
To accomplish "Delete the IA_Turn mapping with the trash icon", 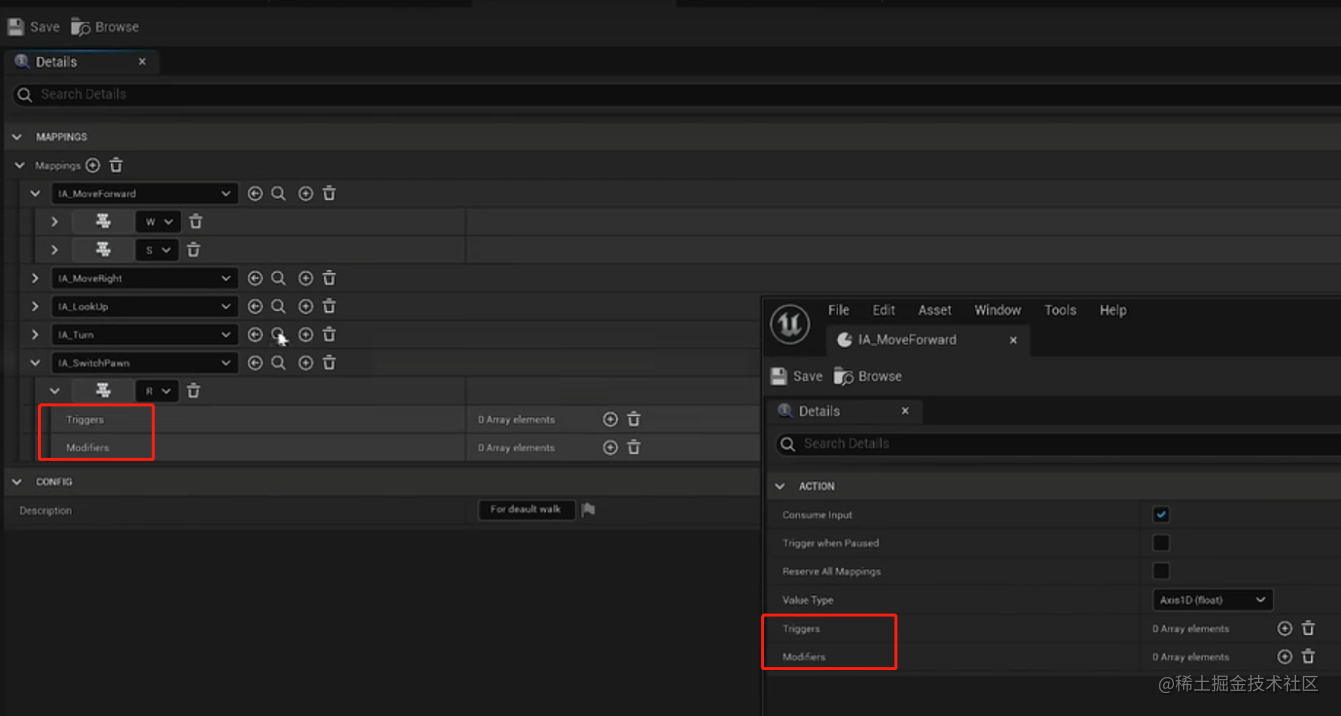I will (329, 334).
